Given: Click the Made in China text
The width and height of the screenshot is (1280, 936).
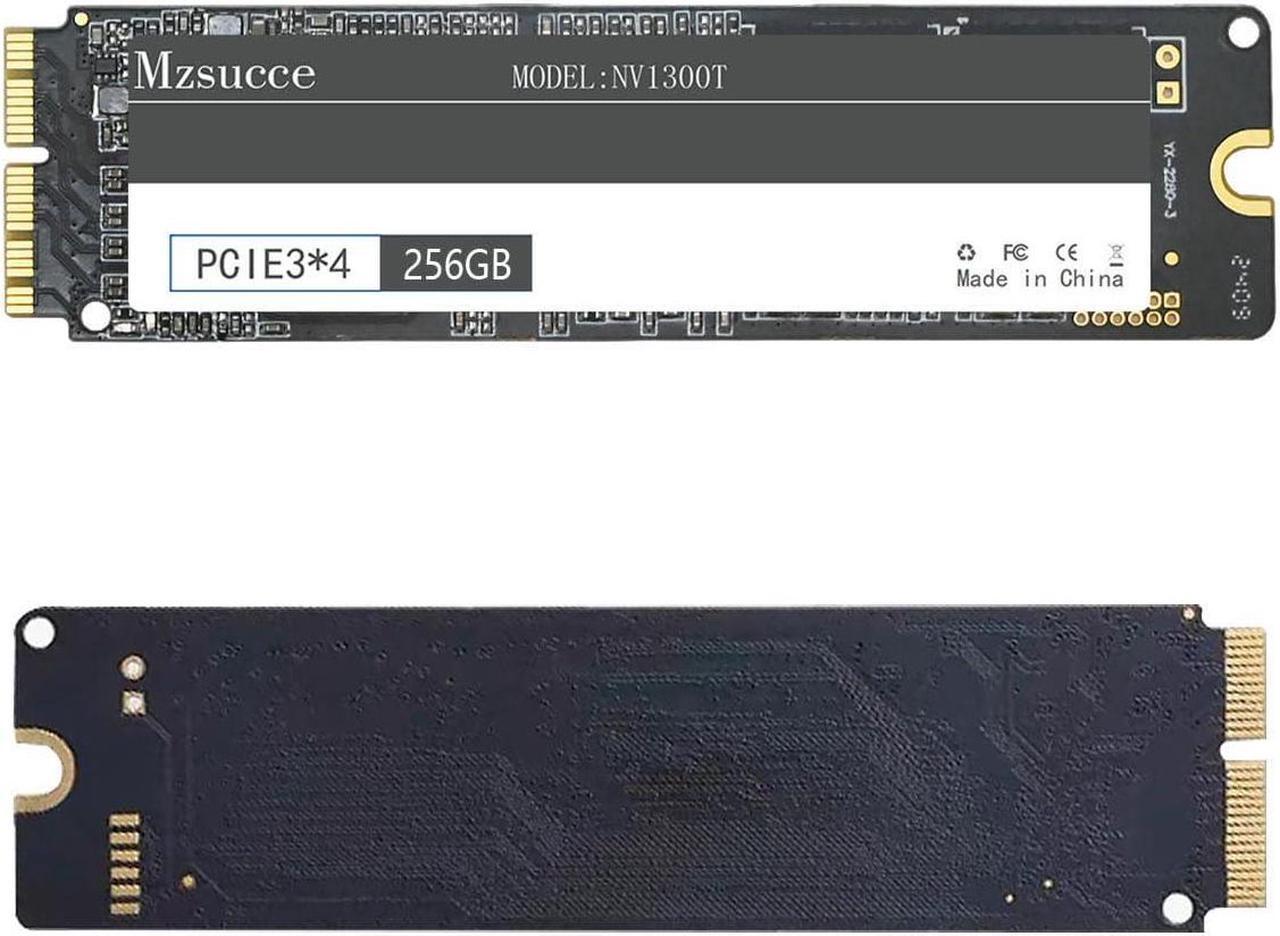Looking at the screenshot, I should [x=1040, y=279].
